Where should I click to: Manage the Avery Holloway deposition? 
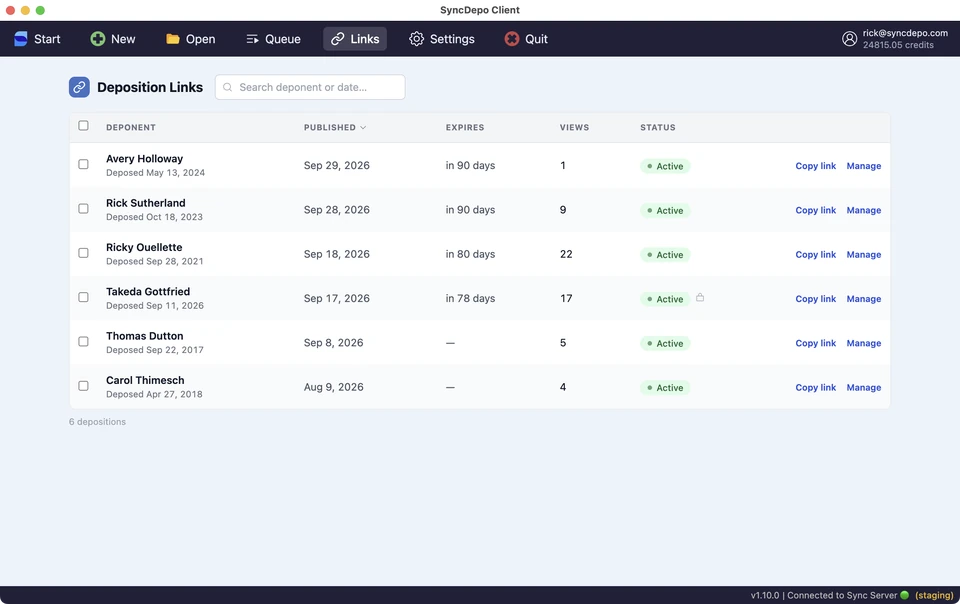(x=864, y=166)
